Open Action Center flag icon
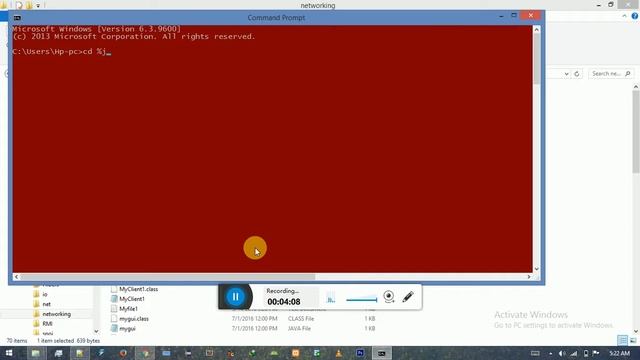 (x=596, y=353)
